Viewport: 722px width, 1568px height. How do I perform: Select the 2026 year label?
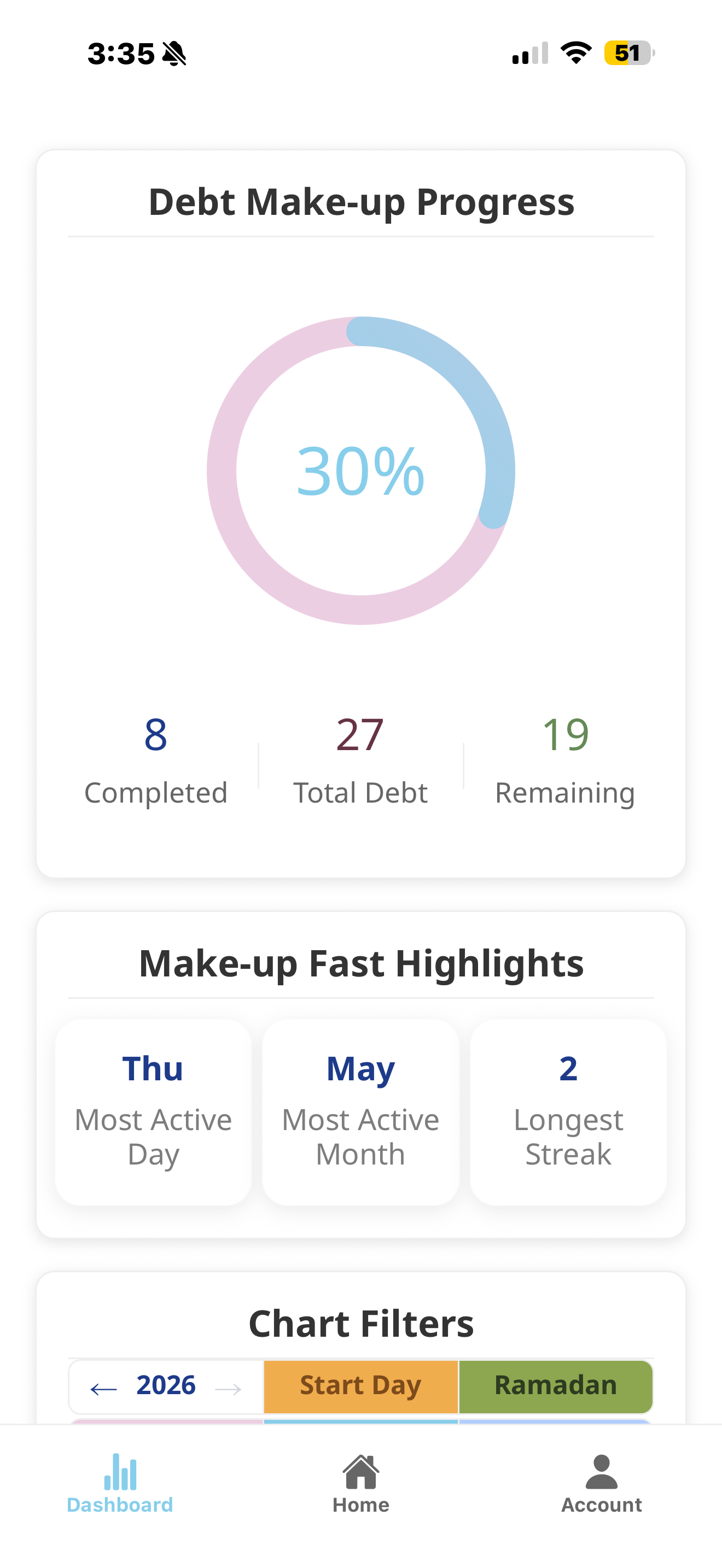pos(166,1385)
